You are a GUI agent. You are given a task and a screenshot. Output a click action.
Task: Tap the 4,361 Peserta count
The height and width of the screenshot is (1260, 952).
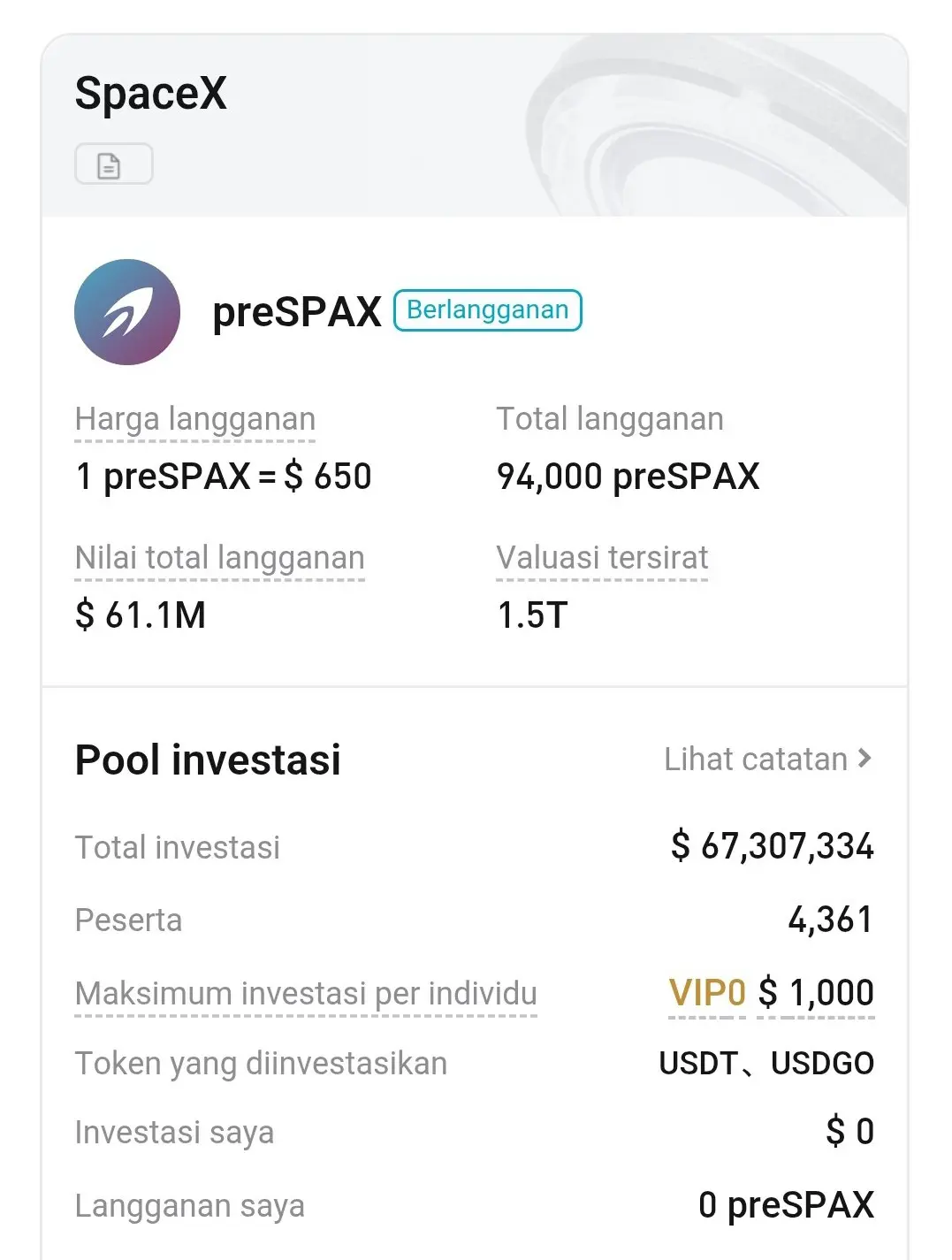830,920
